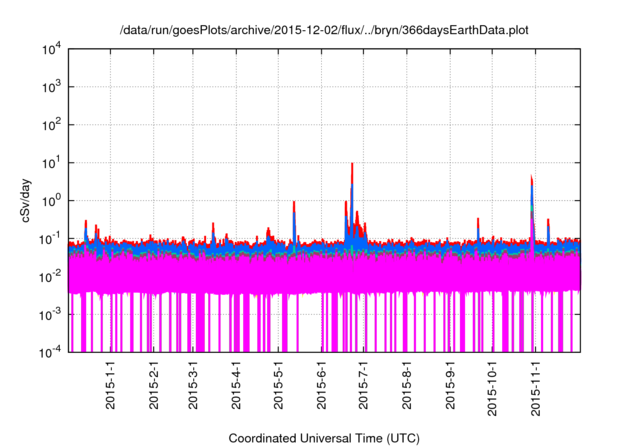Click the 10^4 y-axis tick label
Viewport: 640px width, 448px height.
(x=51, y=50)
